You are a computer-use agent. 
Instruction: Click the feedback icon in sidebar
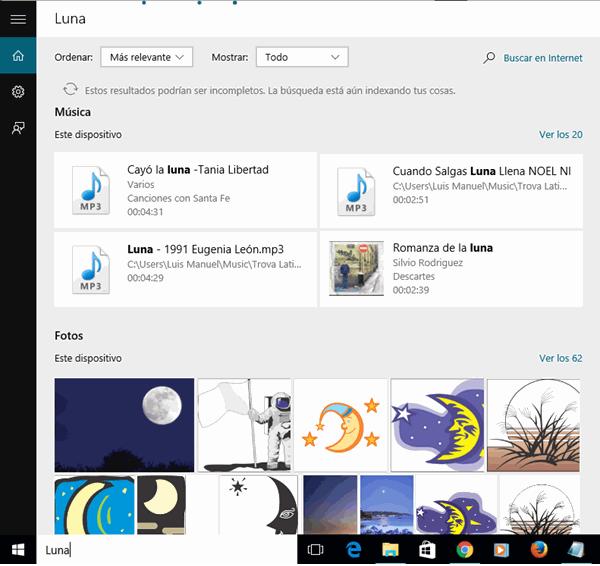coord(17,128)
